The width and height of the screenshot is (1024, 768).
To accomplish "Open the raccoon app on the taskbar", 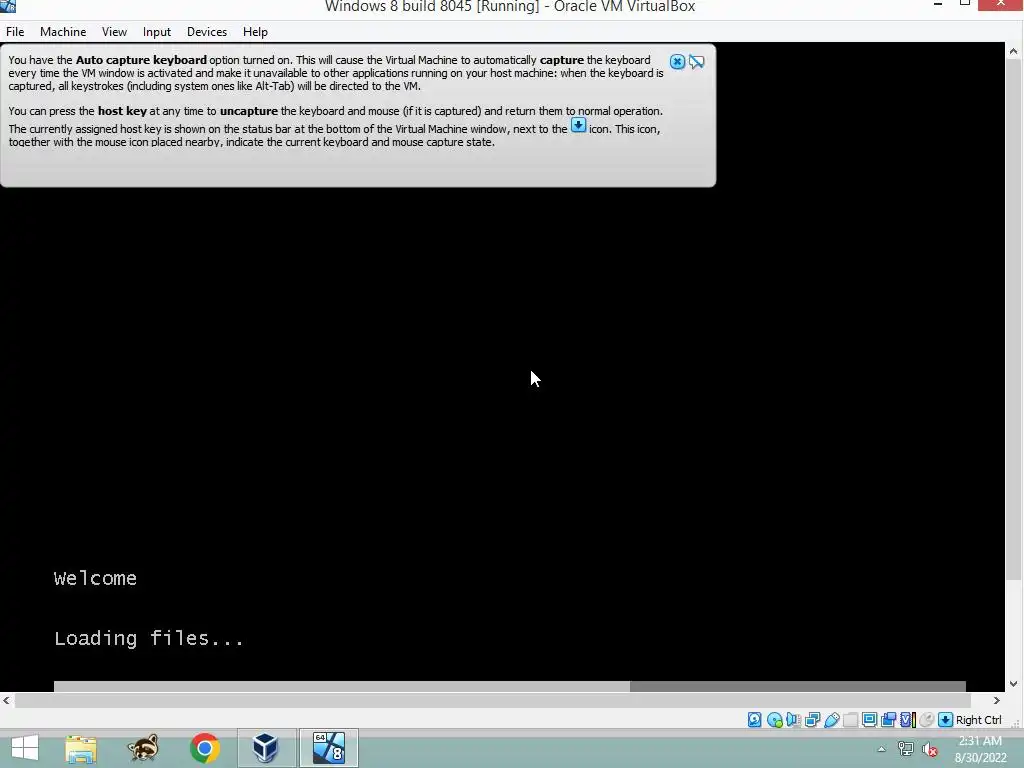I will pos(143,748).
